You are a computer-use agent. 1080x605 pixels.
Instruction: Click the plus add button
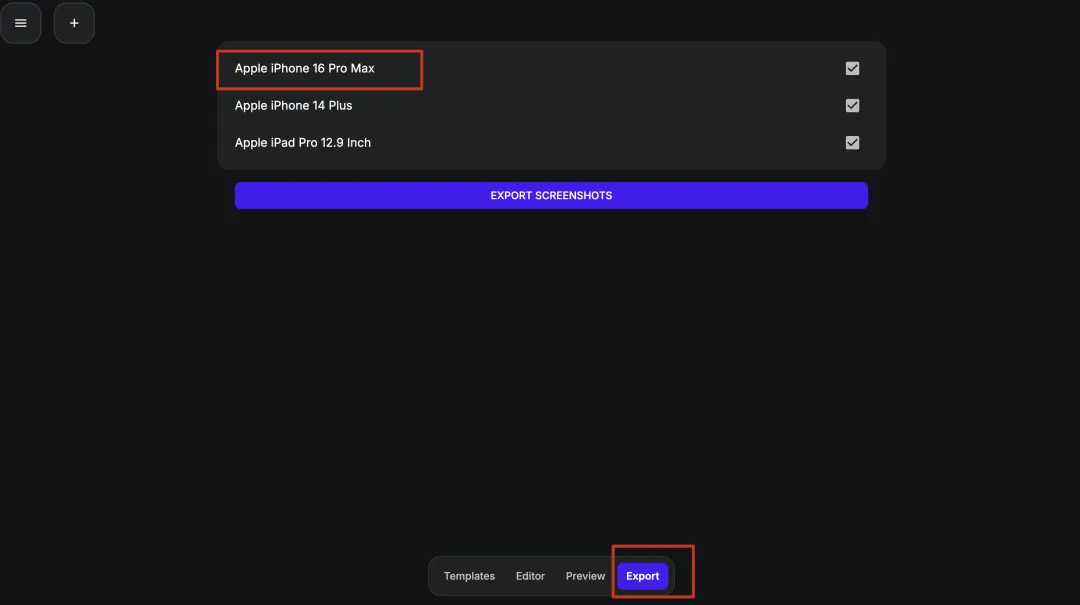(74, 23)
